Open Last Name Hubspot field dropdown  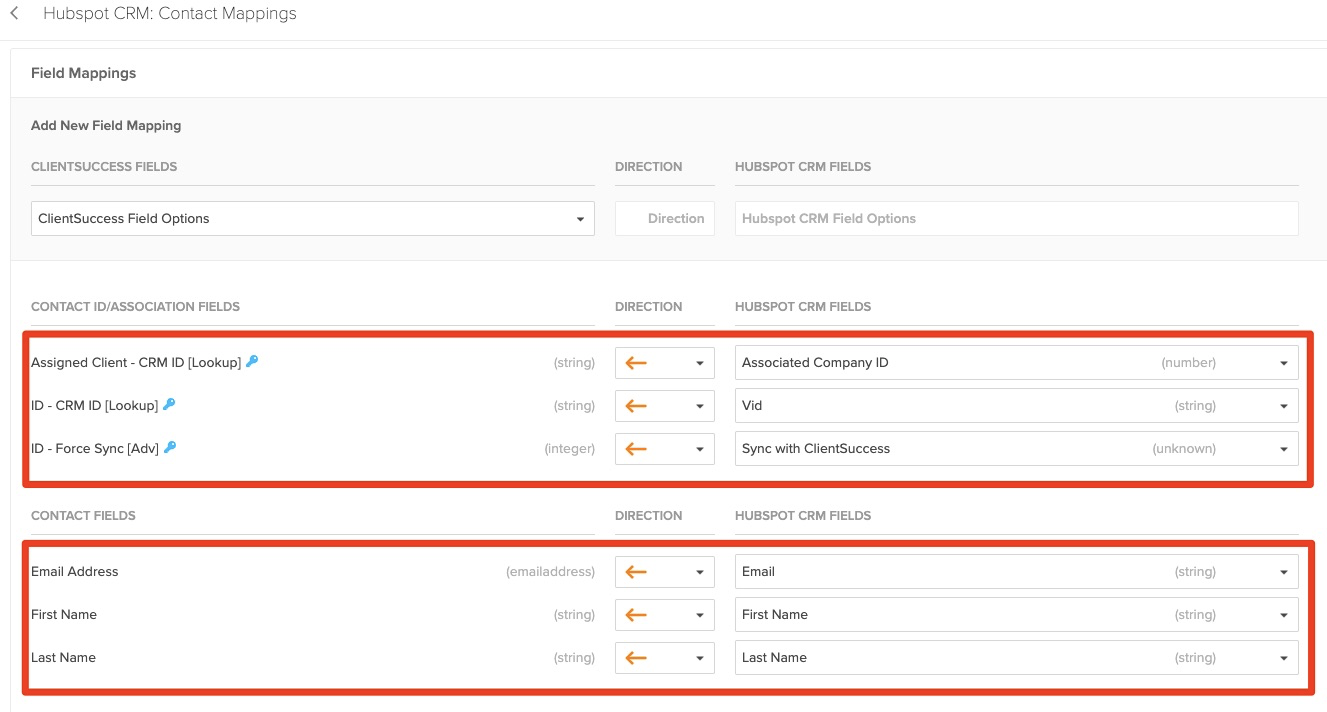[x=1017, y=658]
